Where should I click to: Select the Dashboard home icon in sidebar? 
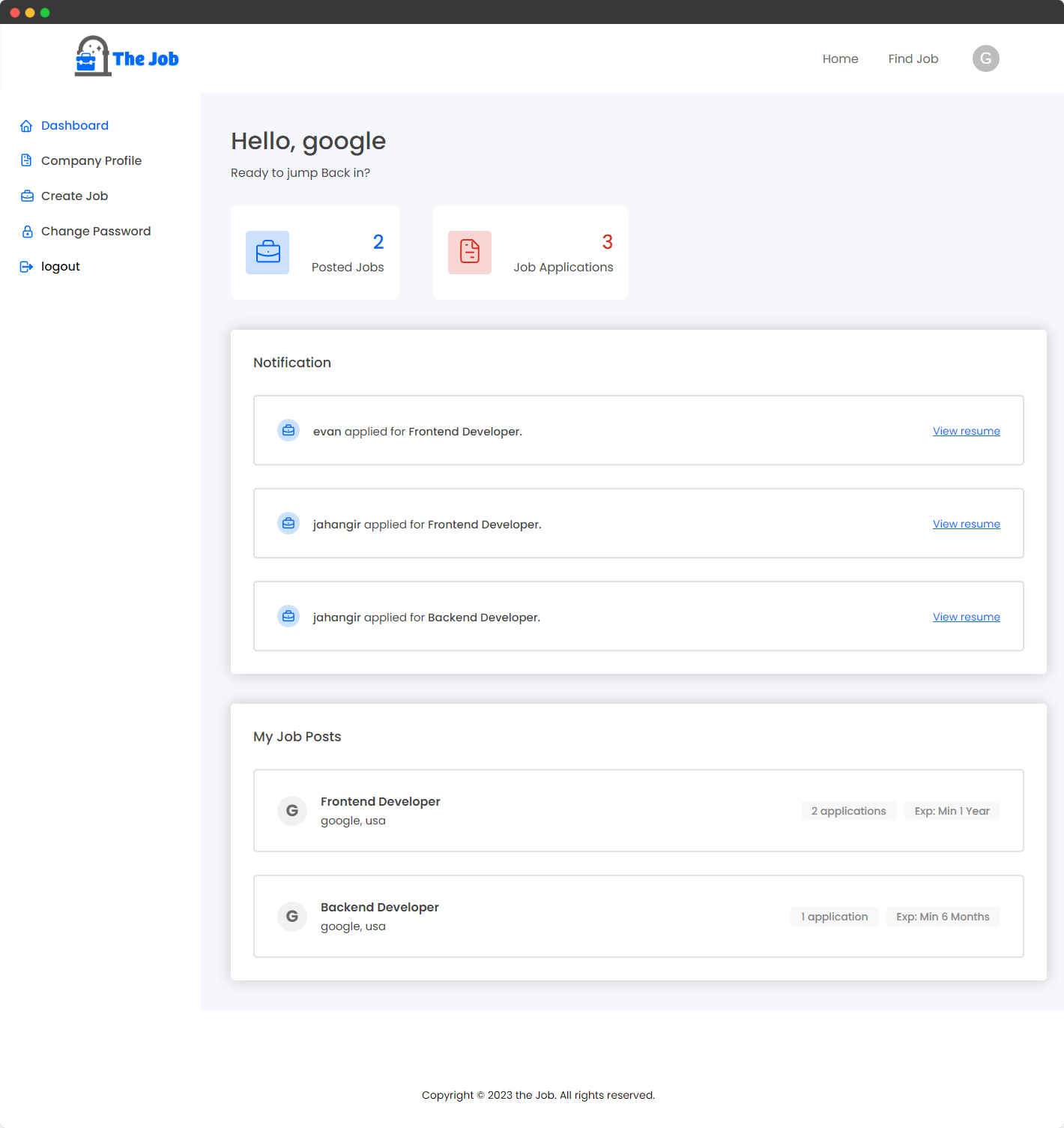point(27,125)
